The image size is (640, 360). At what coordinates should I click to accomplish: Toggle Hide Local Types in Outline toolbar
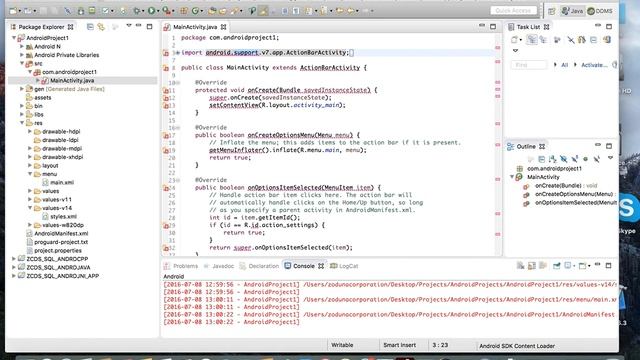[x=596, y=159]
